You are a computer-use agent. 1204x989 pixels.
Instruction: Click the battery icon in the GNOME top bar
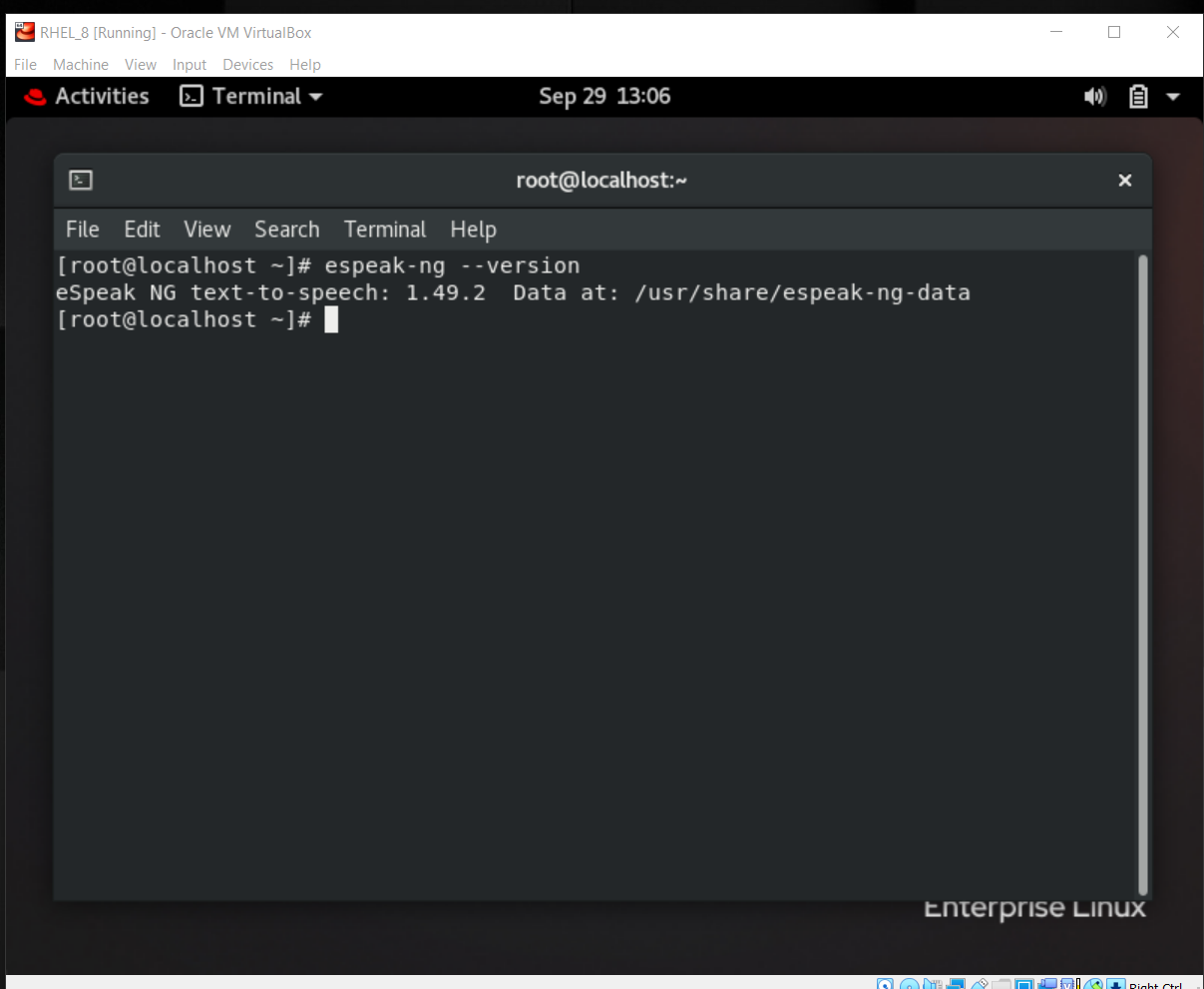tap(1138, 96)
